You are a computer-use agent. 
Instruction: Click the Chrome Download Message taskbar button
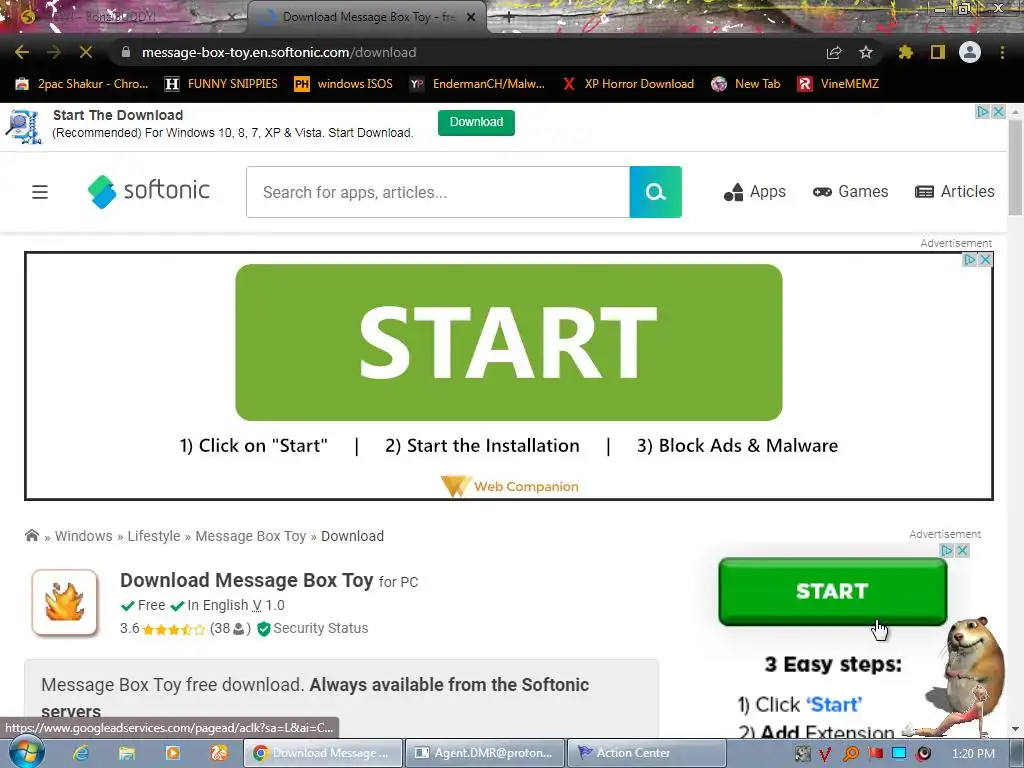tap(323, 753)
